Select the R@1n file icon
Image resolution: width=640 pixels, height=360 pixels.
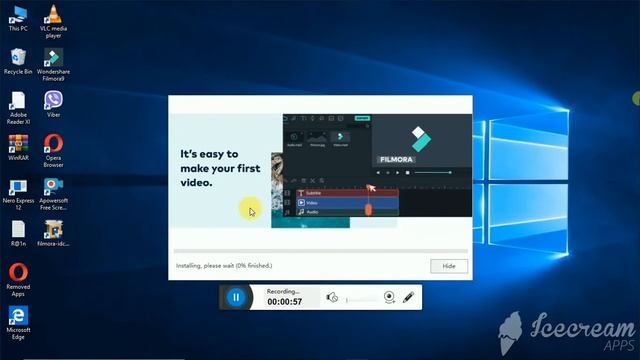click(x=18, y=234)
